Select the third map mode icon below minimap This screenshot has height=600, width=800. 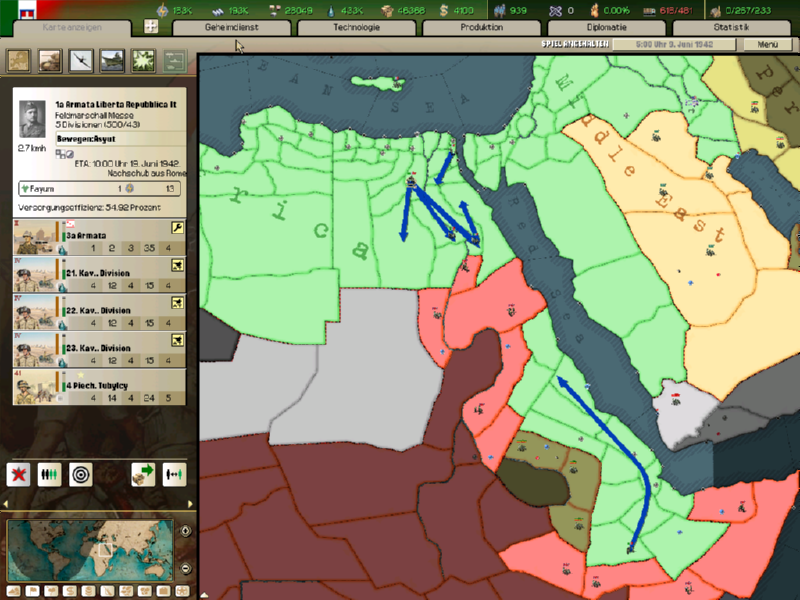pos(51,591)
